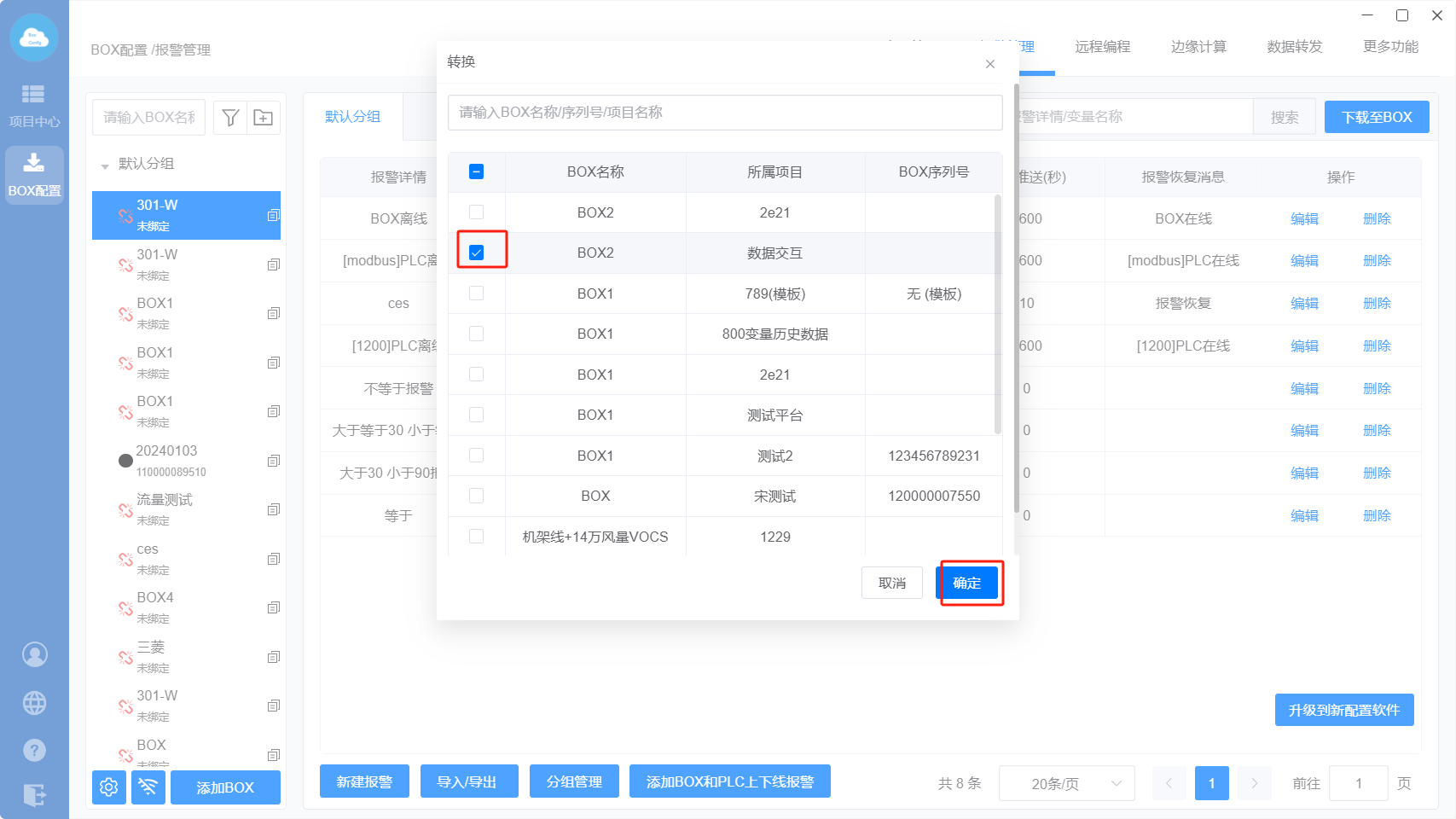Open the user account icon
This screenshot has height=819, width=1456.
tap(34, 654)
